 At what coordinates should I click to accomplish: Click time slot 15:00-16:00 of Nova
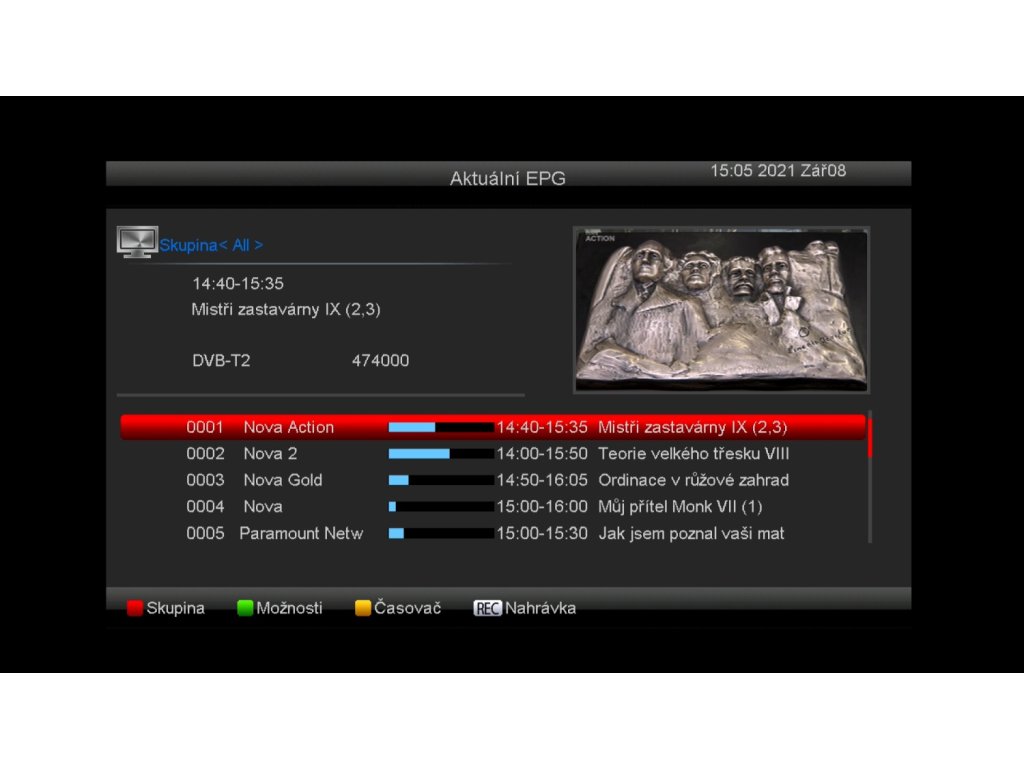click(x=542, y=507)
